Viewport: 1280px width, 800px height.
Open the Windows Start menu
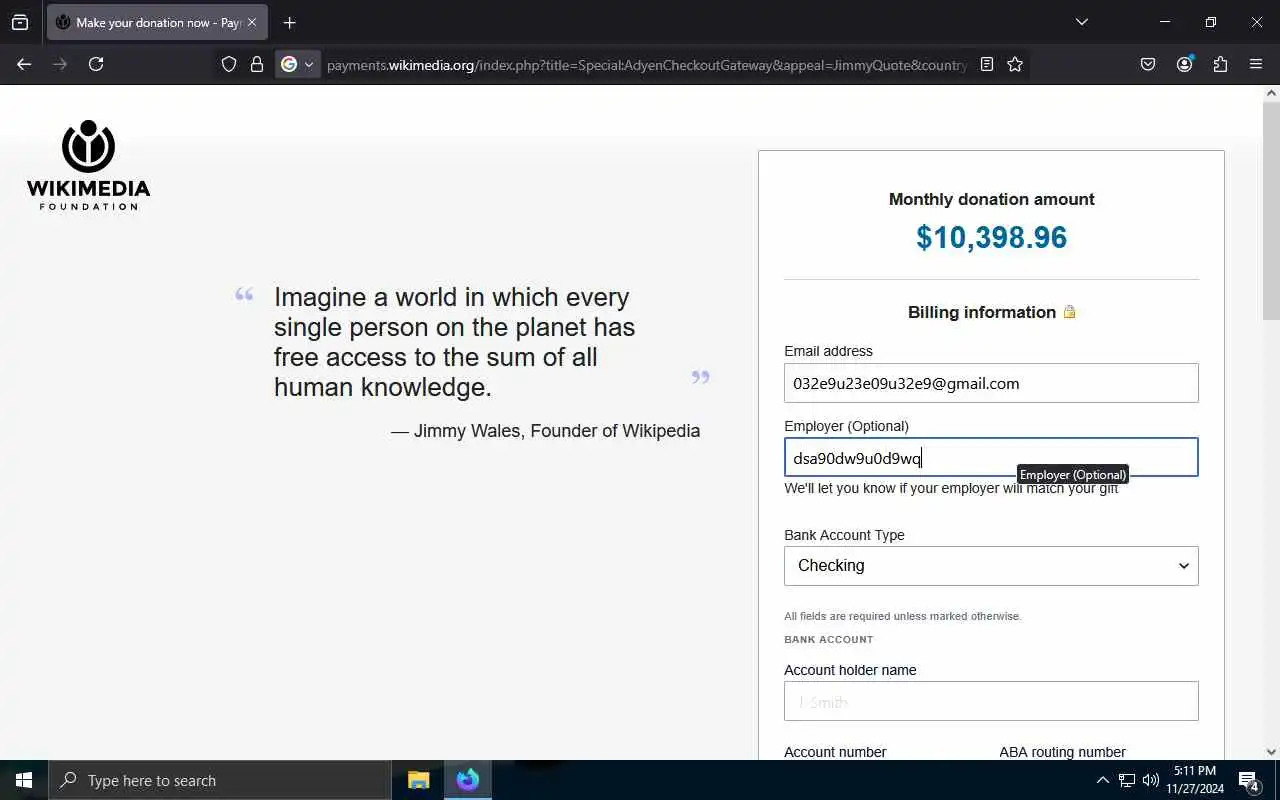[x=24, y=780]
